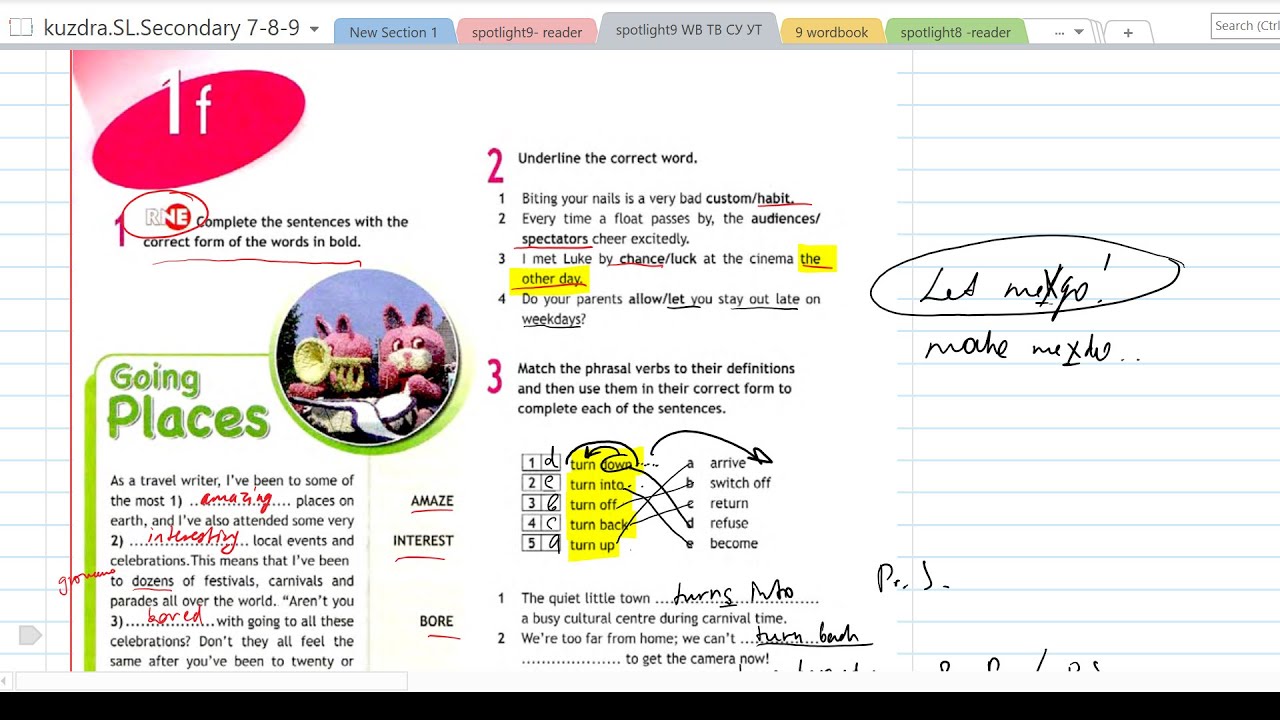
Task: Click the Going Places green heading
Action: click(188, 402)
